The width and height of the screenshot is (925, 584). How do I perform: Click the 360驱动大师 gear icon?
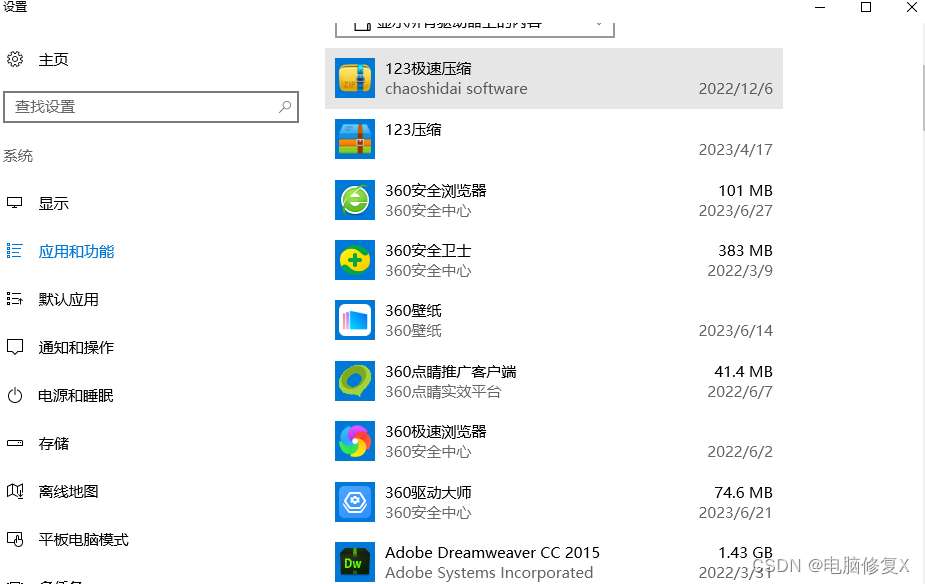(x=355, y=502)
